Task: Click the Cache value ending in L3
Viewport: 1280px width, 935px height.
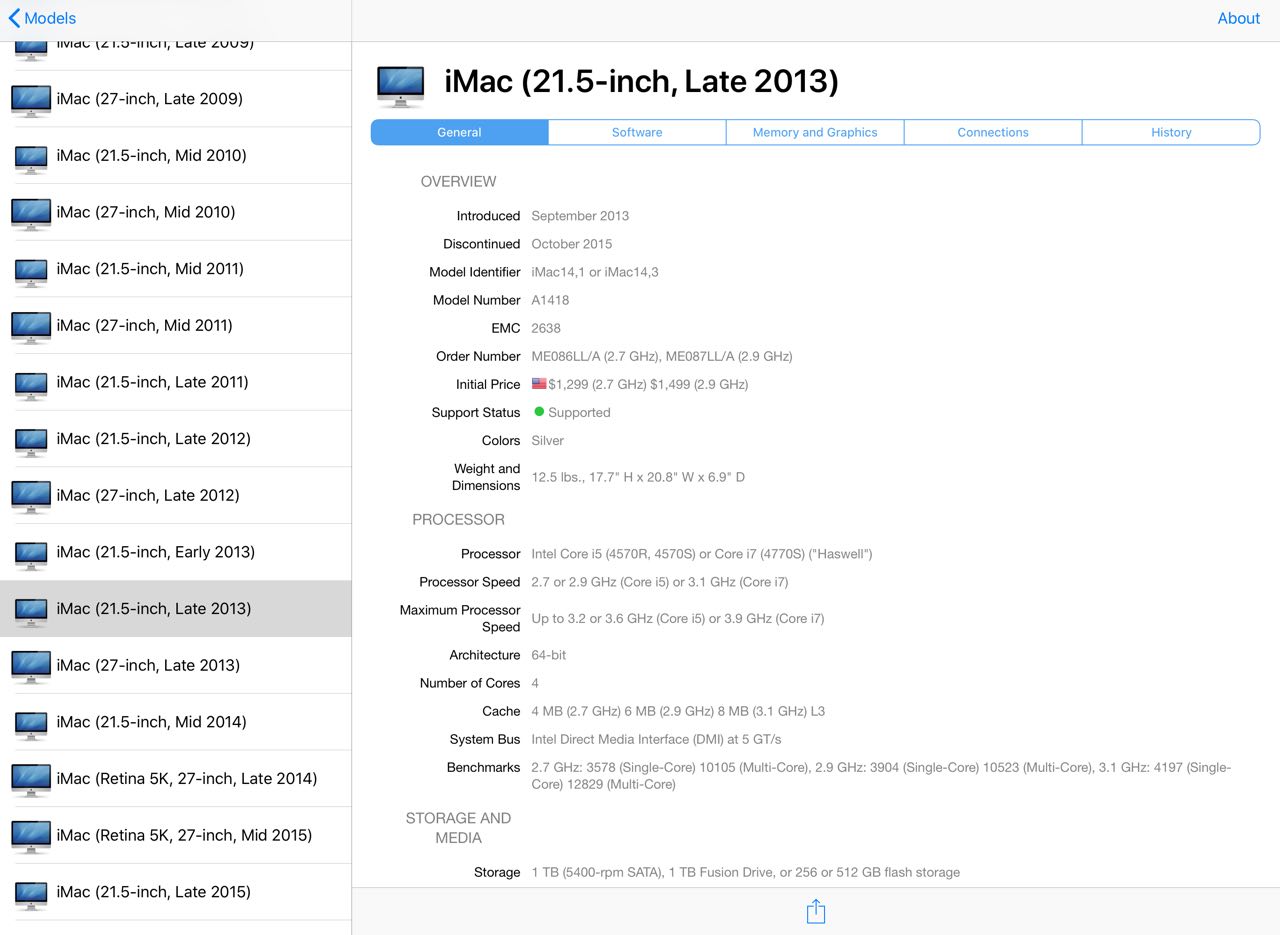Action: point(678,711)
